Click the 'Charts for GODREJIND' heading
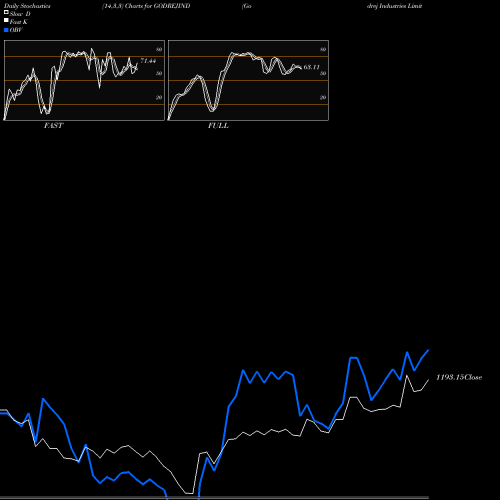500x500 pixels. (157, 6)
